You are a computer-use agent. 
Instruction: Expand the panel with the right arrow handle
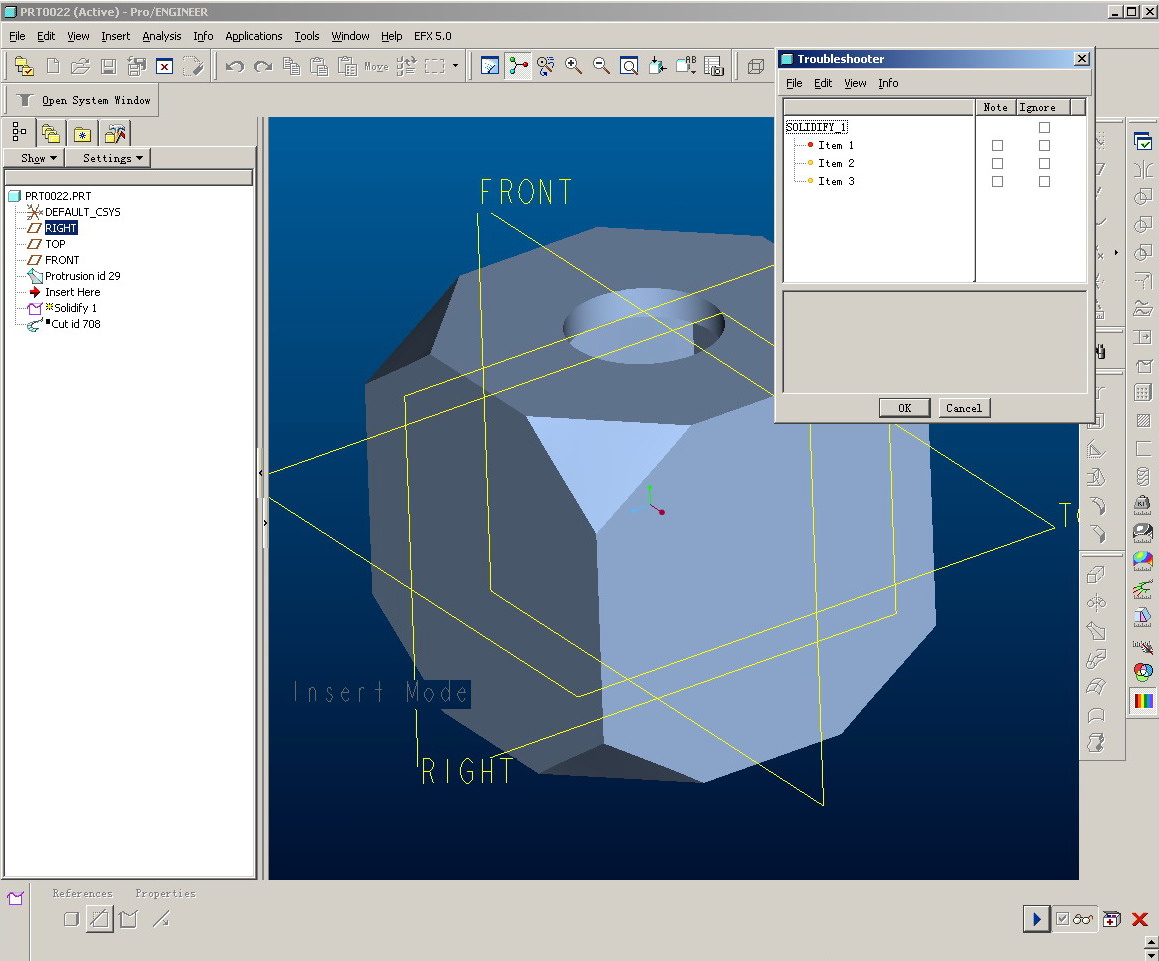265,523
